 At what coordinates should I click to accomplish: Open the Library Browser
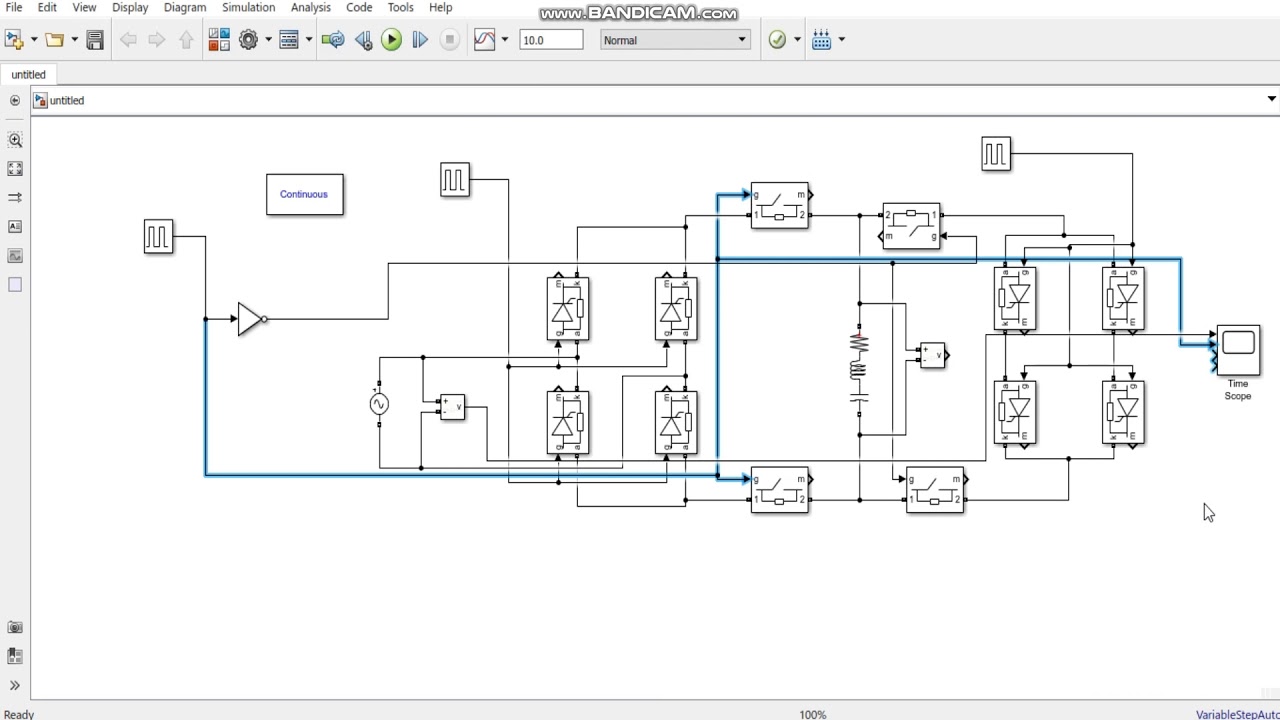tap(219, 40)
